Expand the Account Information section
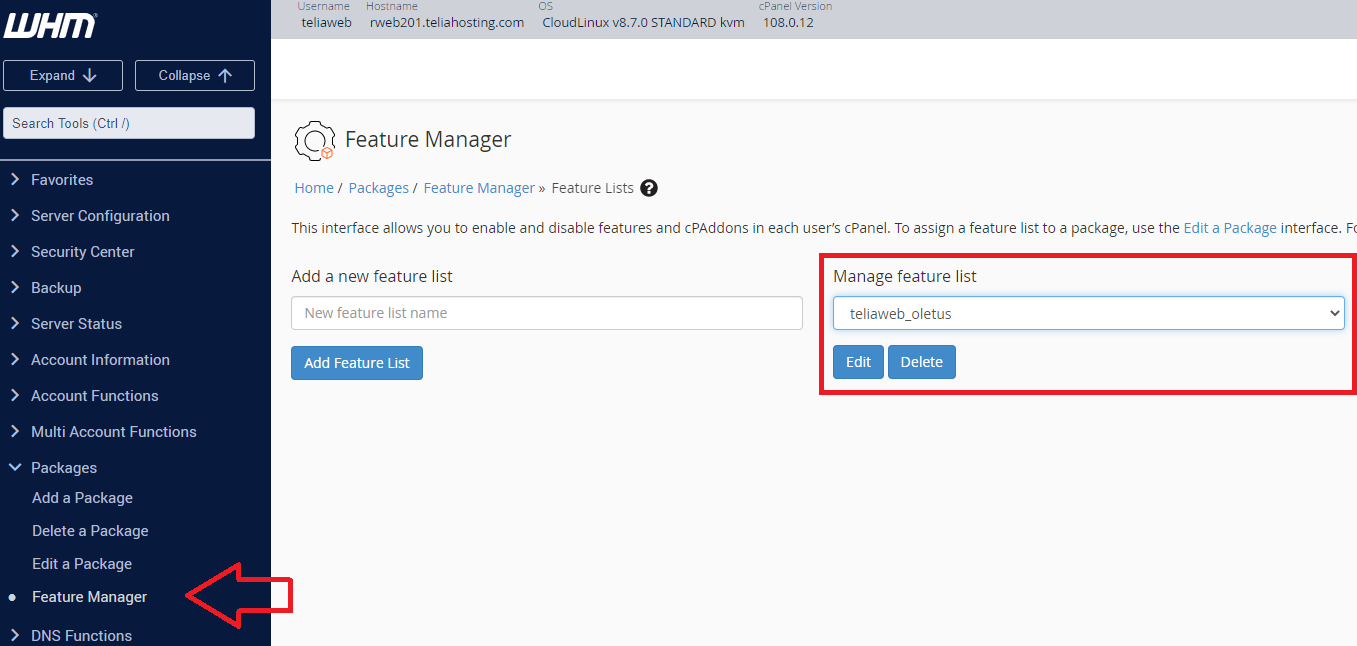1357x646 pixels. point(100,360)
